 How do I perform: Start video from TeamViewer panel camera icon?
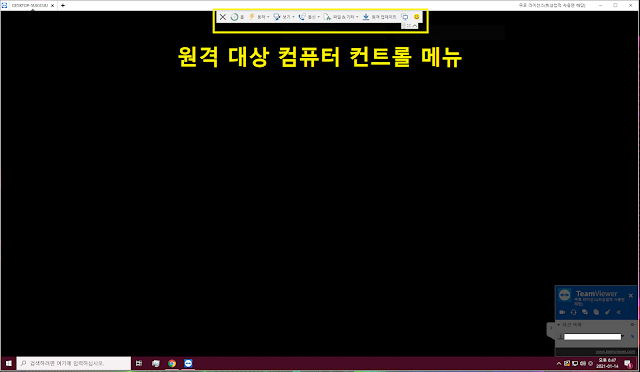[x=562, y=312]
